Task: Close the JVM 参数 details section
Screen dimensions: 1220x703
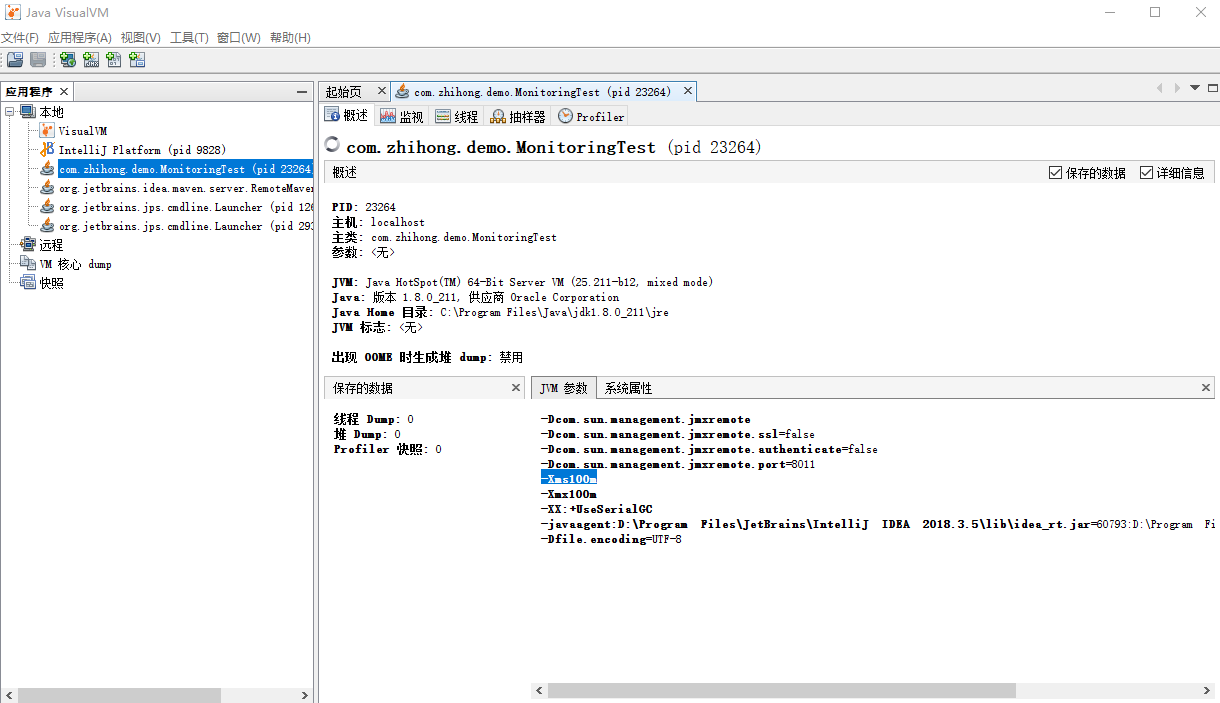Action: [x=1207, y=387]
